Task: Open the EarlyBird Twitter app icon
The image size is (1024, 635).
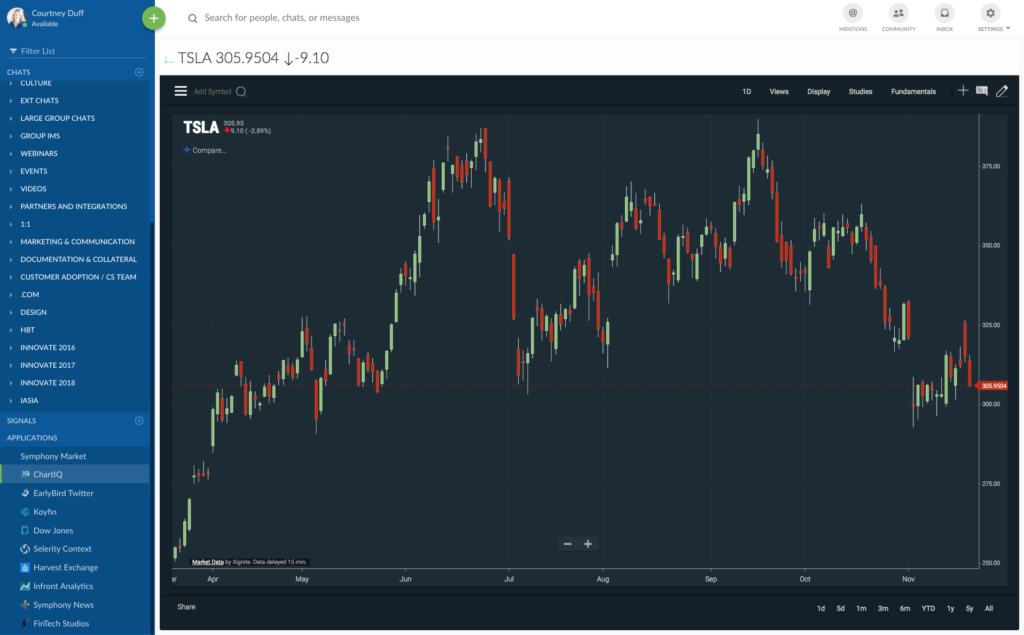Action: click(25, 493)
